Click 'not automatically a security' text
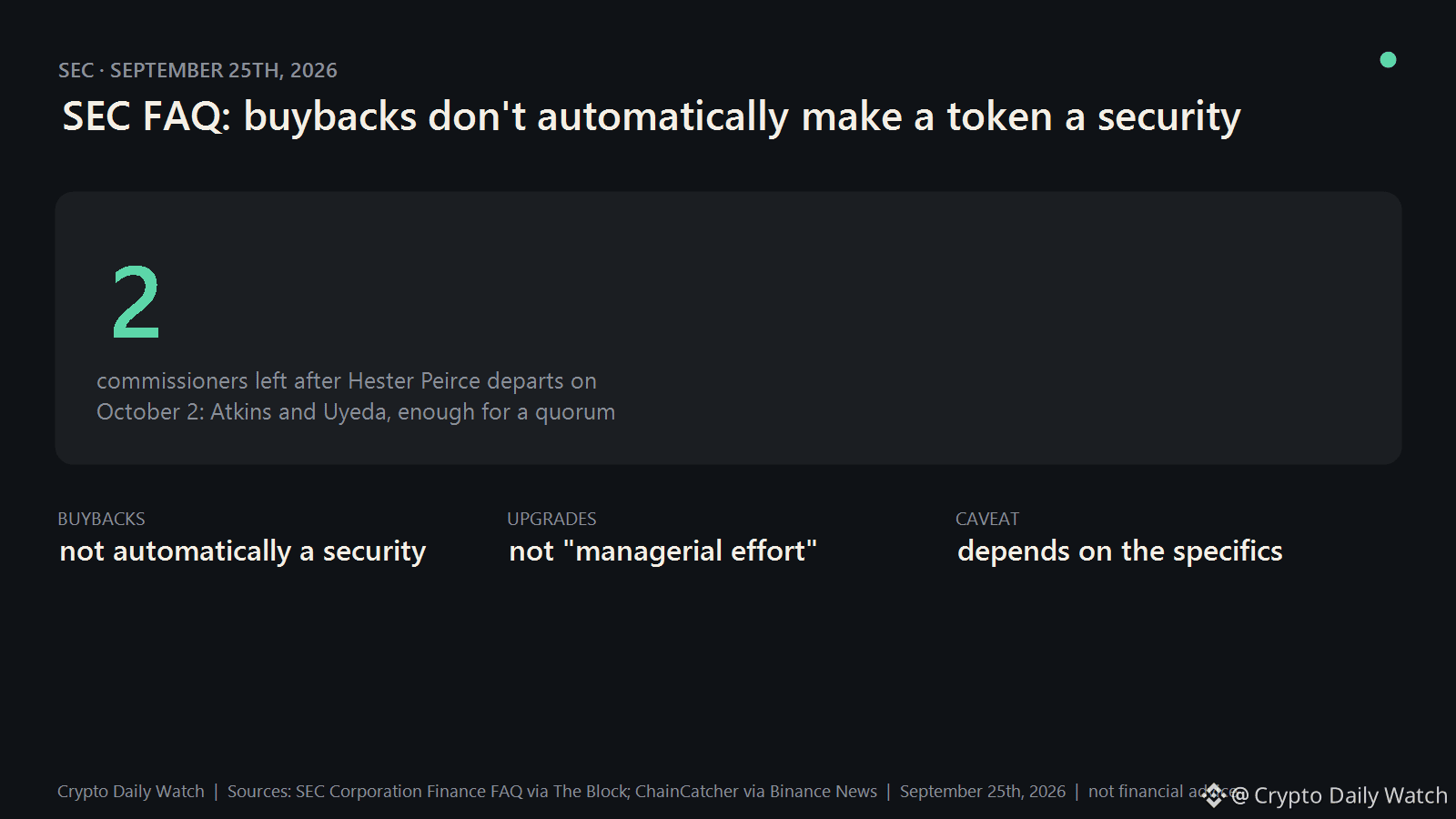The image size is (1456, 819). tap(242, 551)
